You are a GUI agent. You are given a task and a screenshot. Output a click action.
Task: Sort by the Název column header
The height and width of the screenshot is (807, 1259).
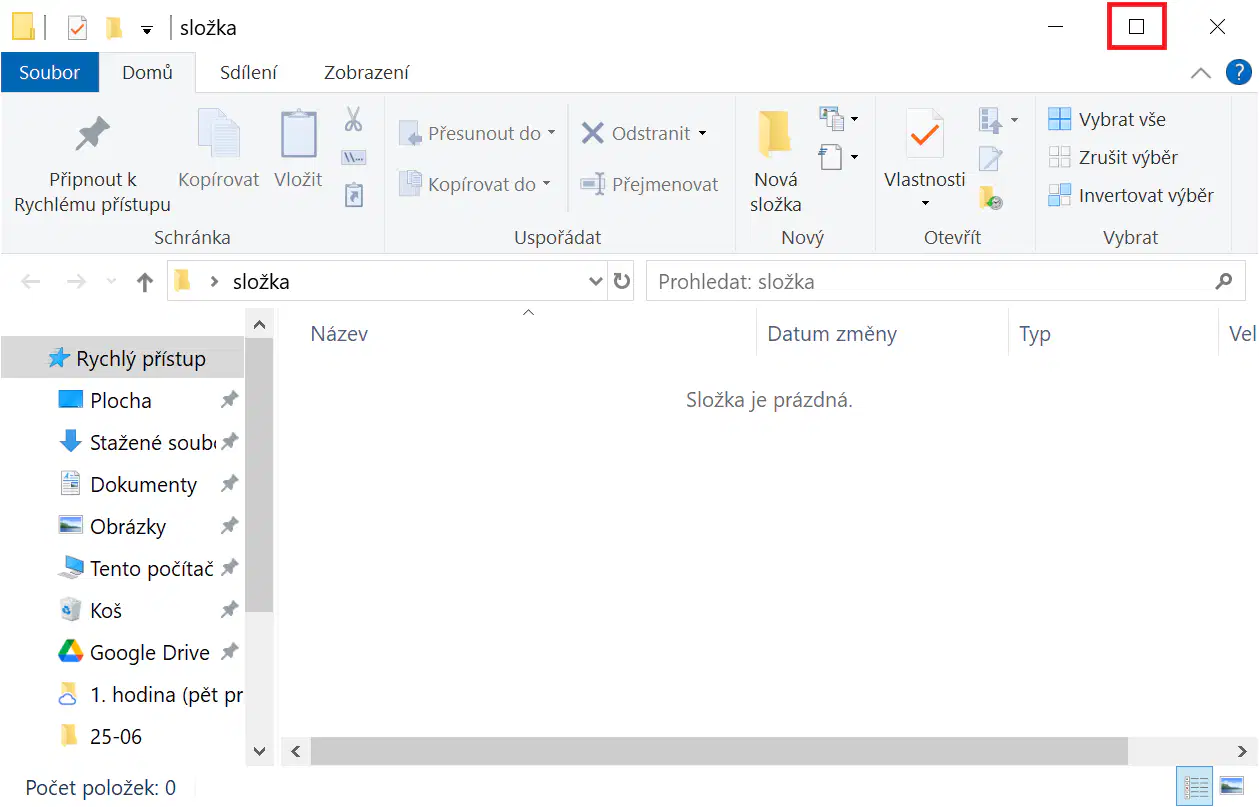339,334
